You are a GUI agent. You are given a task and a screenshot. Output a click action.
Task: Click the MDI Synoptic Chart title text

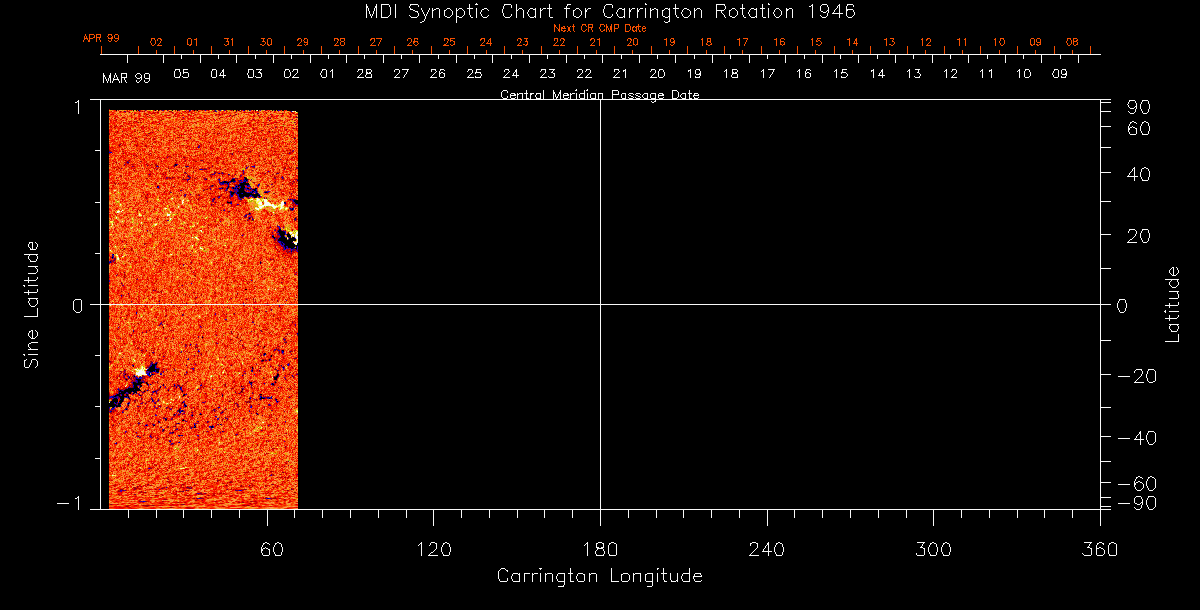tap(599, 11)
